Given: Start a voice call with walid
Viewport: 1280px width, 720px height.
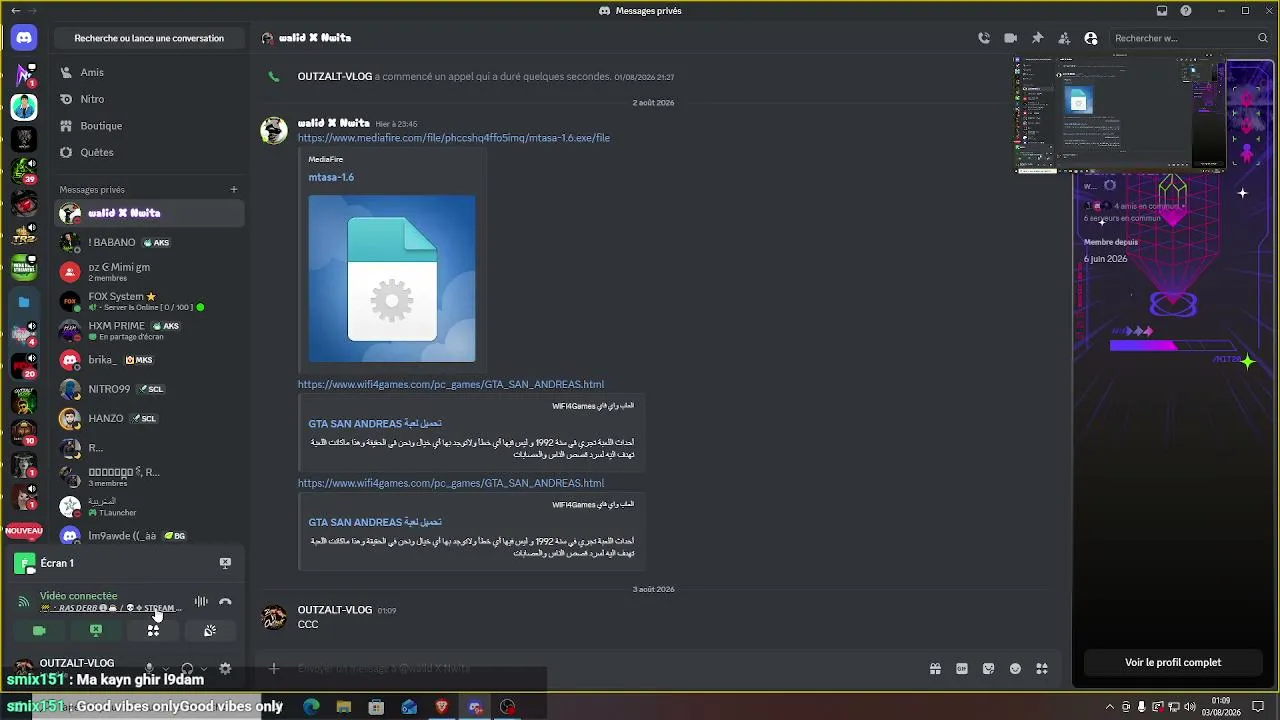Looking at the screenshot, I should coord(984,38).
